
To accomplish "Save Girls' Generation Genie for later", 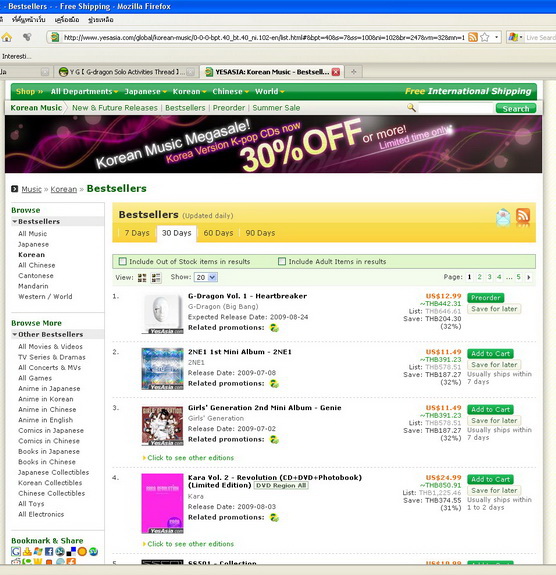I will (494, 420).
